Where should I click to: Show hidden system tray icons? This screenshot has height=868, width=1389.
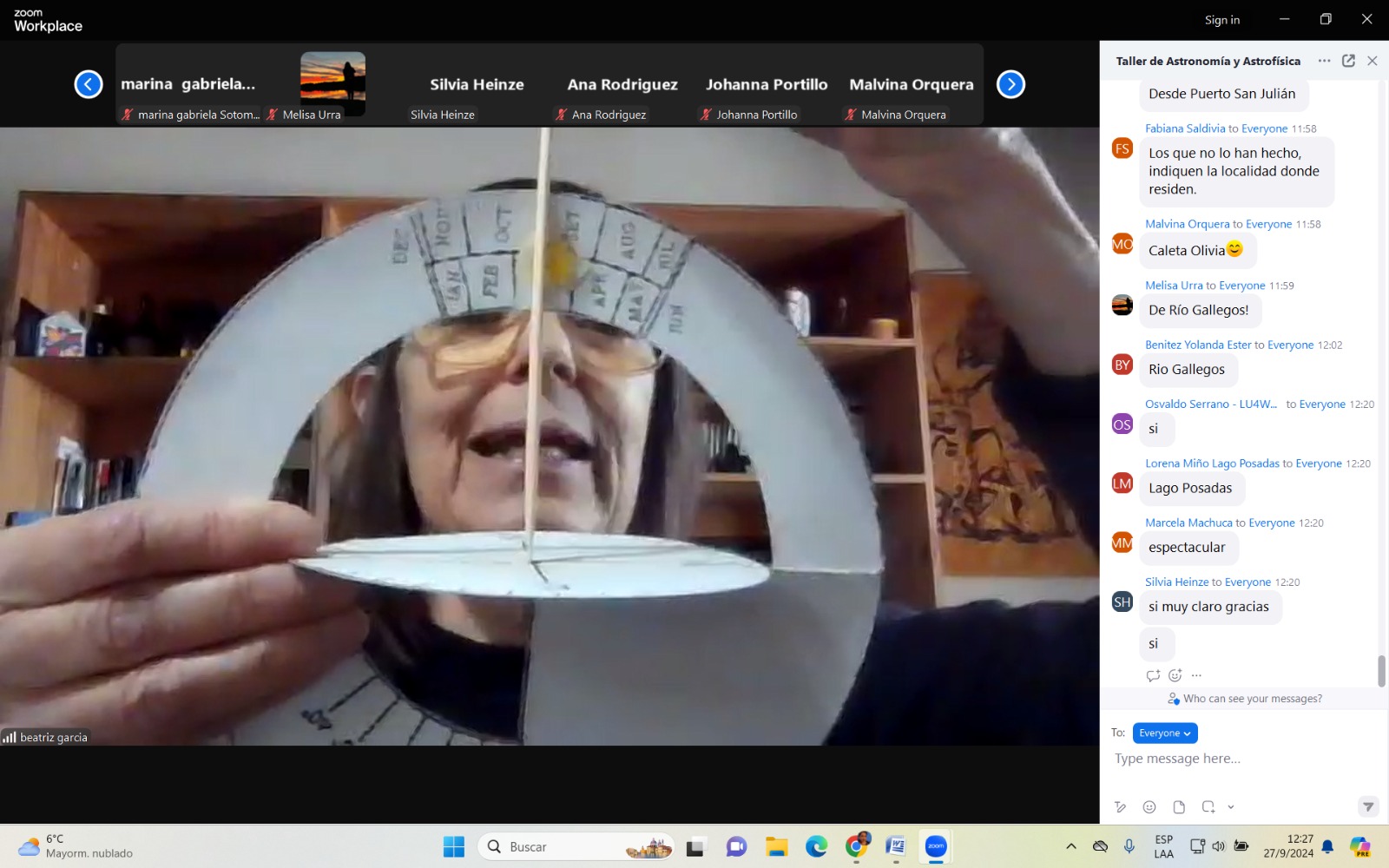(x=1071, y=846)
